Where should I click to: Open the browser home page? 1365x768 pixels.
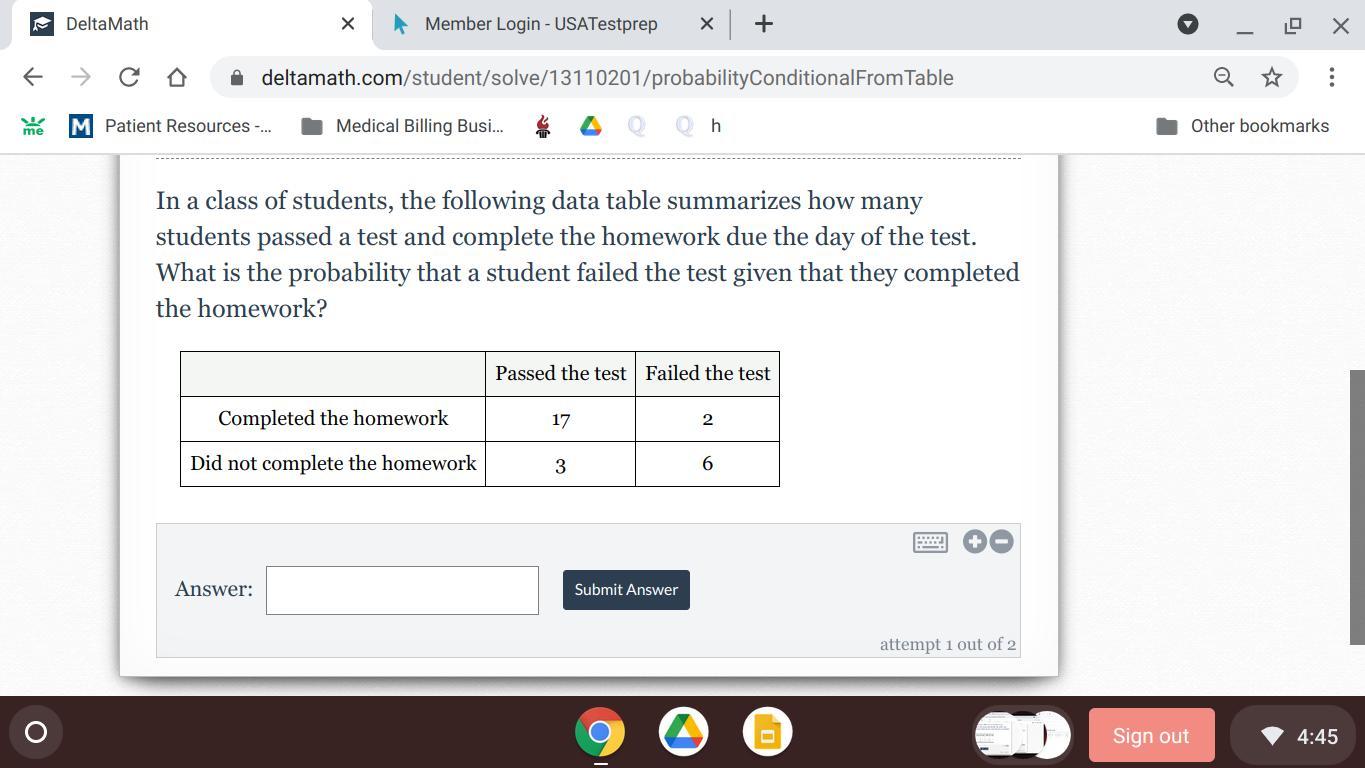click(x=177, y=77)
